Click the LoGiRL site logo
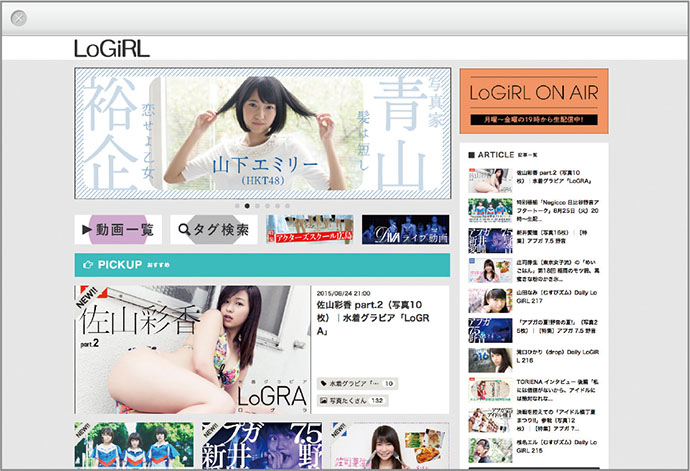The image size is (690, 471). 112,48
